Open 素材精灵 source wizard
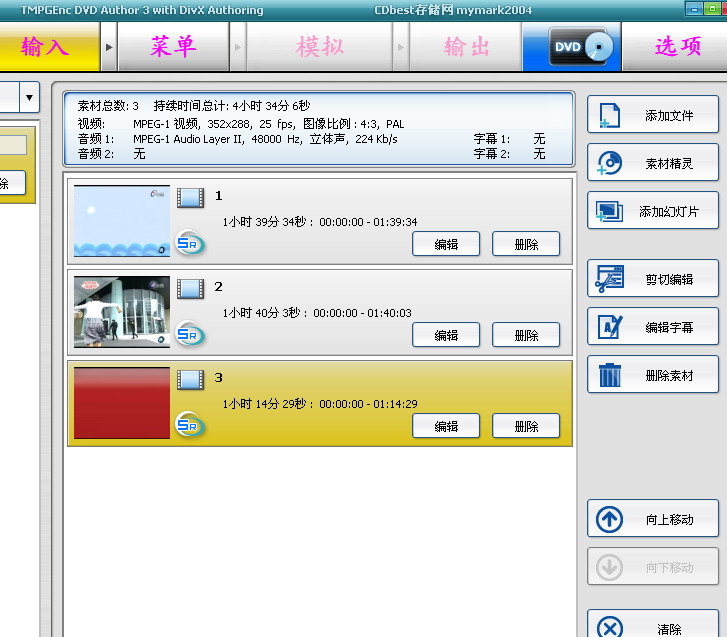Viewport: 727px width, 637px height. pos(653,163)
